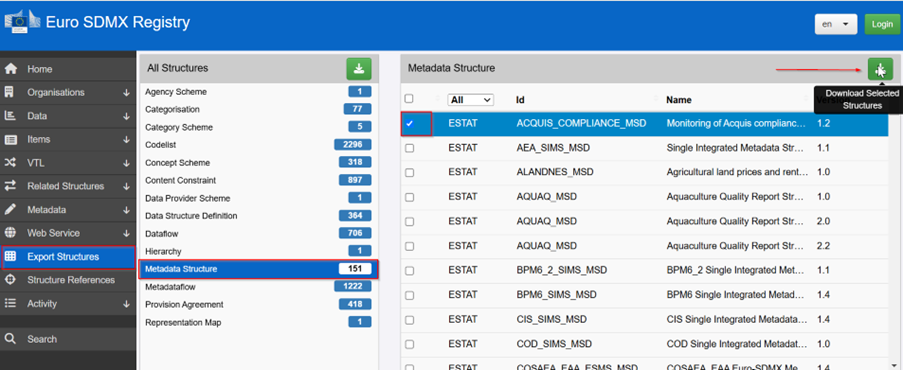Click the Search magnifier icon

[10, 339]
